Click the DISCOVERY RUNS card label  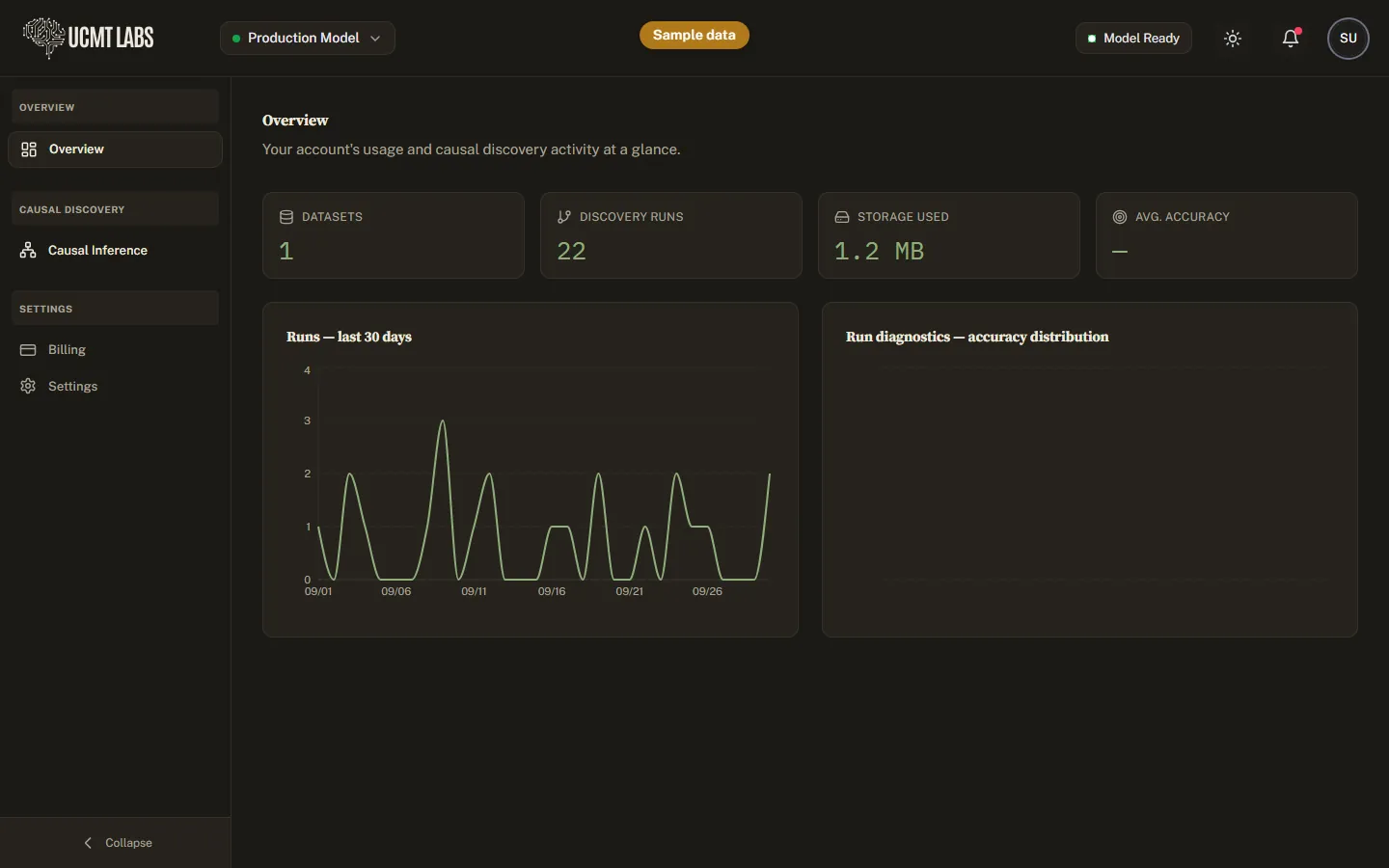(x=632, y=217)
